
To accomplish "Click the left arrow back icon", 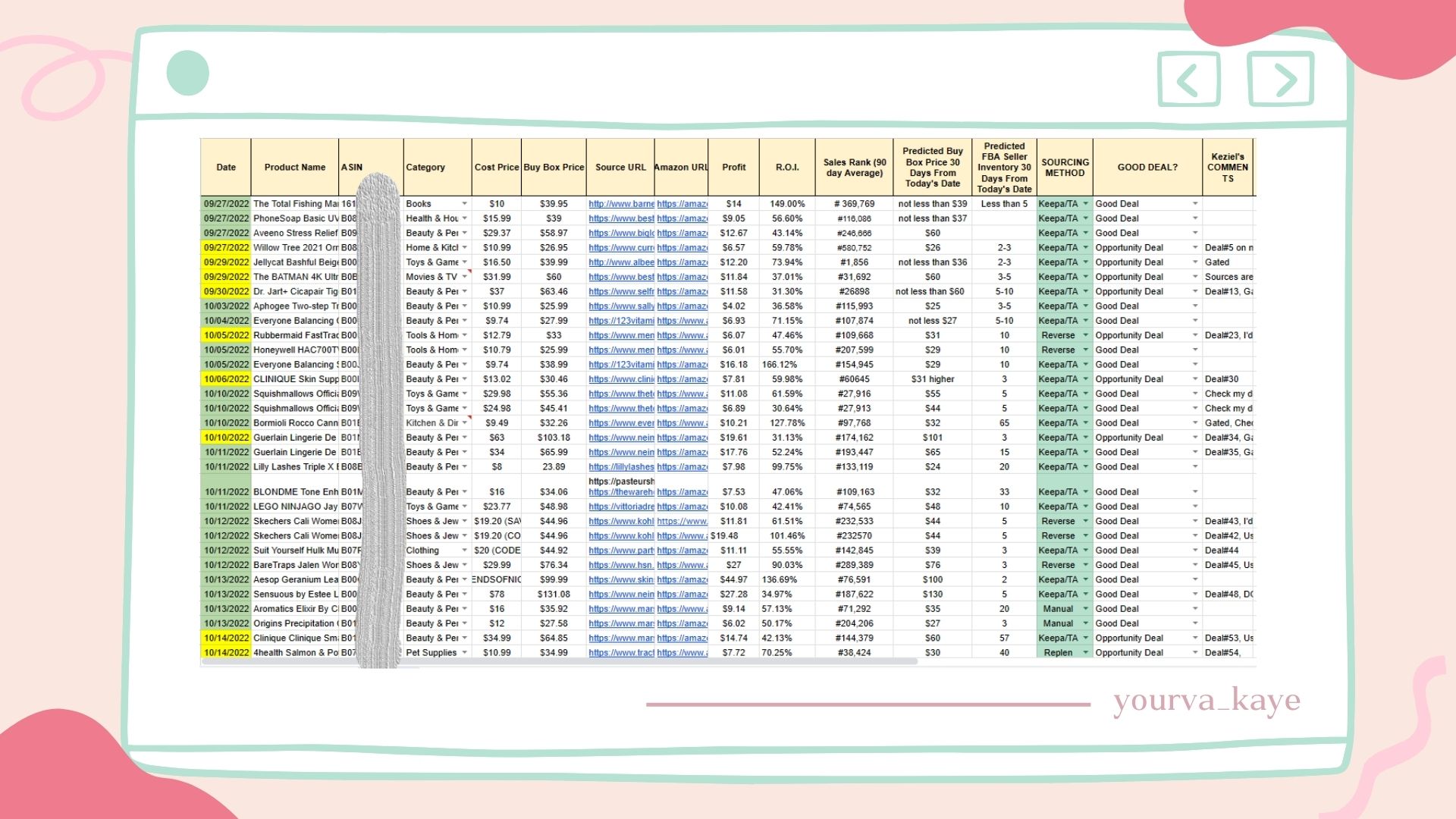I will pyautogui.click(x=1188, y=79).
